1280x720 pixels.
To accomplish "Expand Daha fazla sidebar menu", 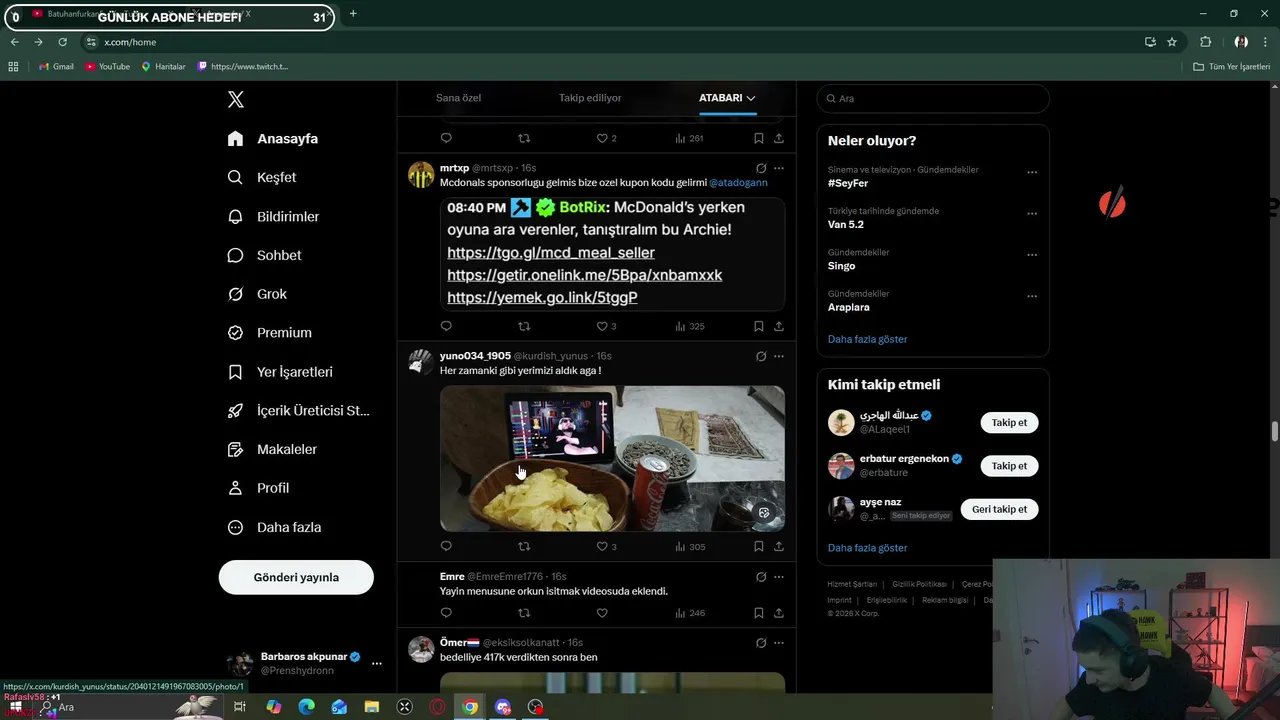I will coord(274,527).
